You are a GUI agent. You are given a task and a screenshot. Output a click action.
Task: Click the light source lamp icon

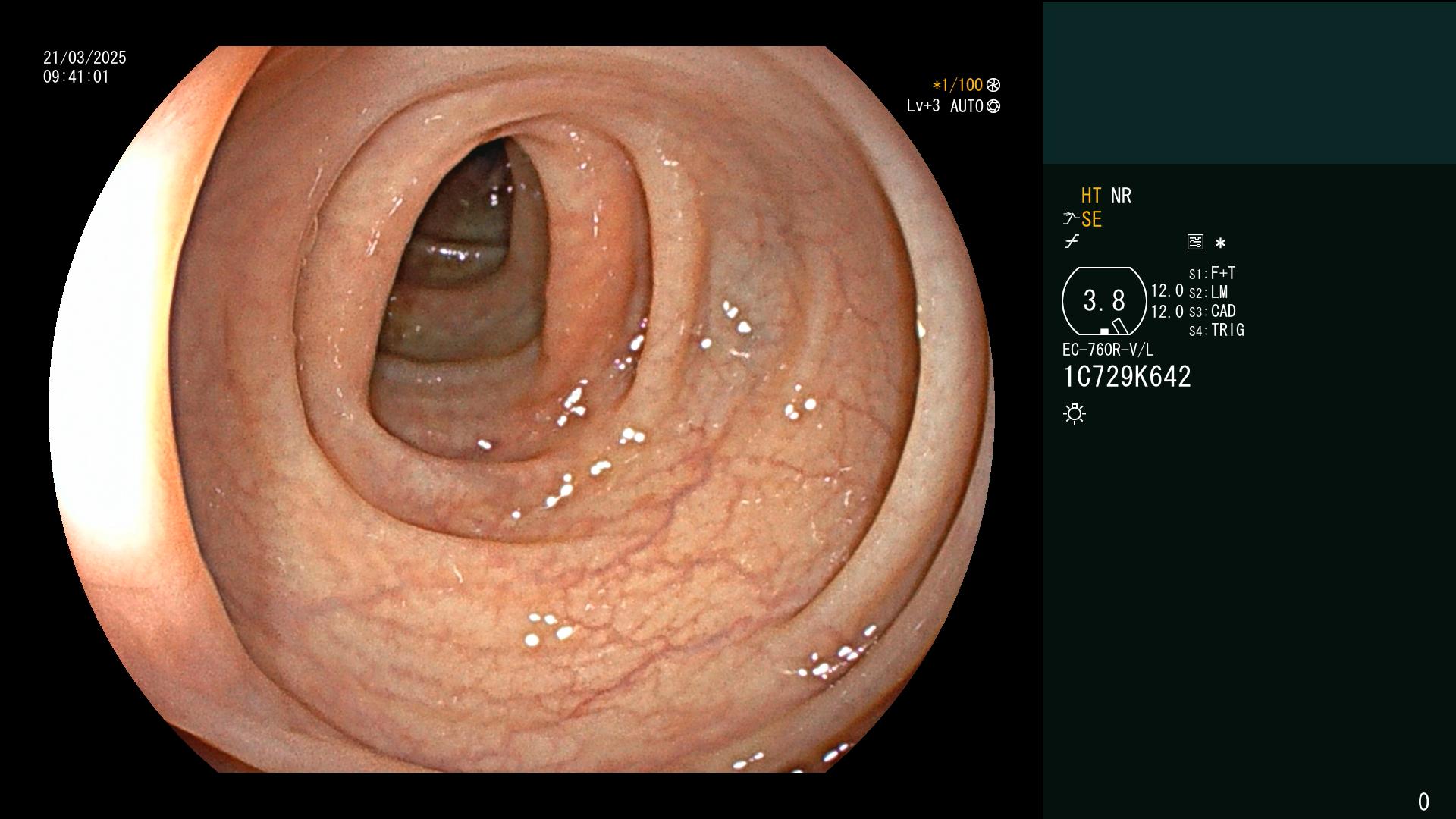1075,414
